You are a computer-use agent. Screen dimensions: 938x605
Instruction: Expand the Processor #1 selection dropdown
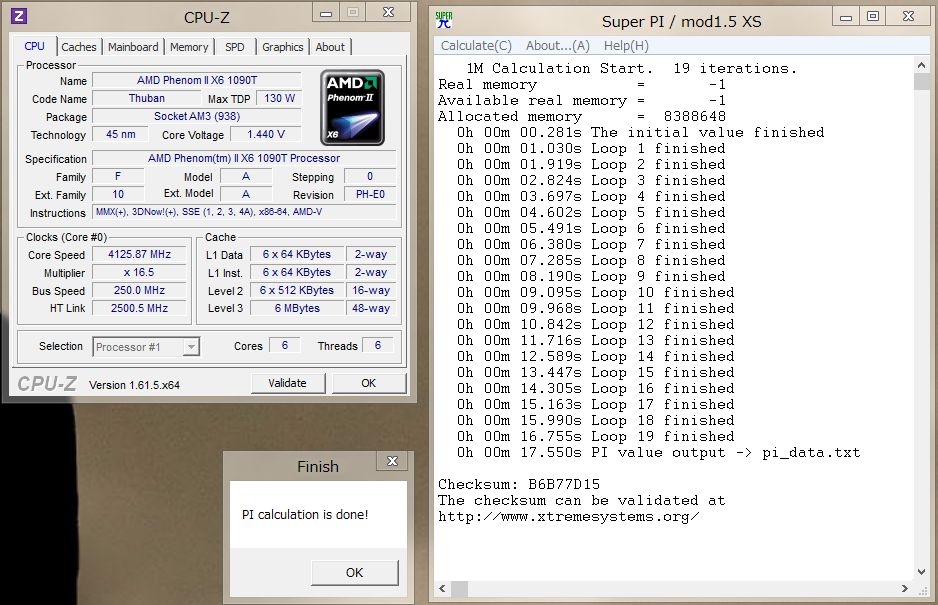[x=191, y=346]
